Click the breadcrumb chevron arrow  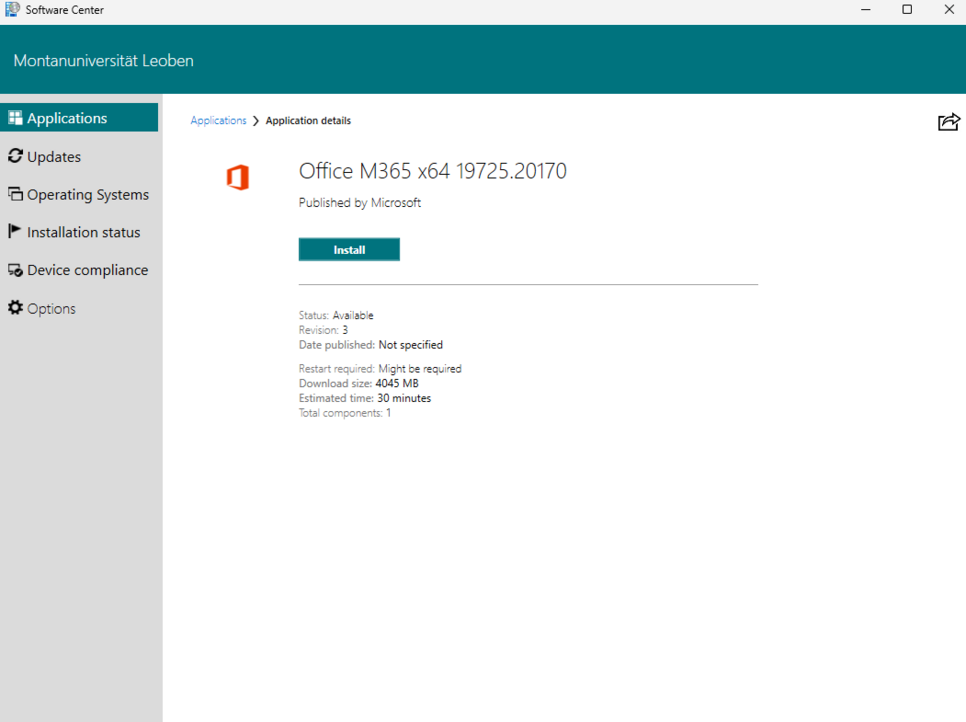click(x=256, y=121)
